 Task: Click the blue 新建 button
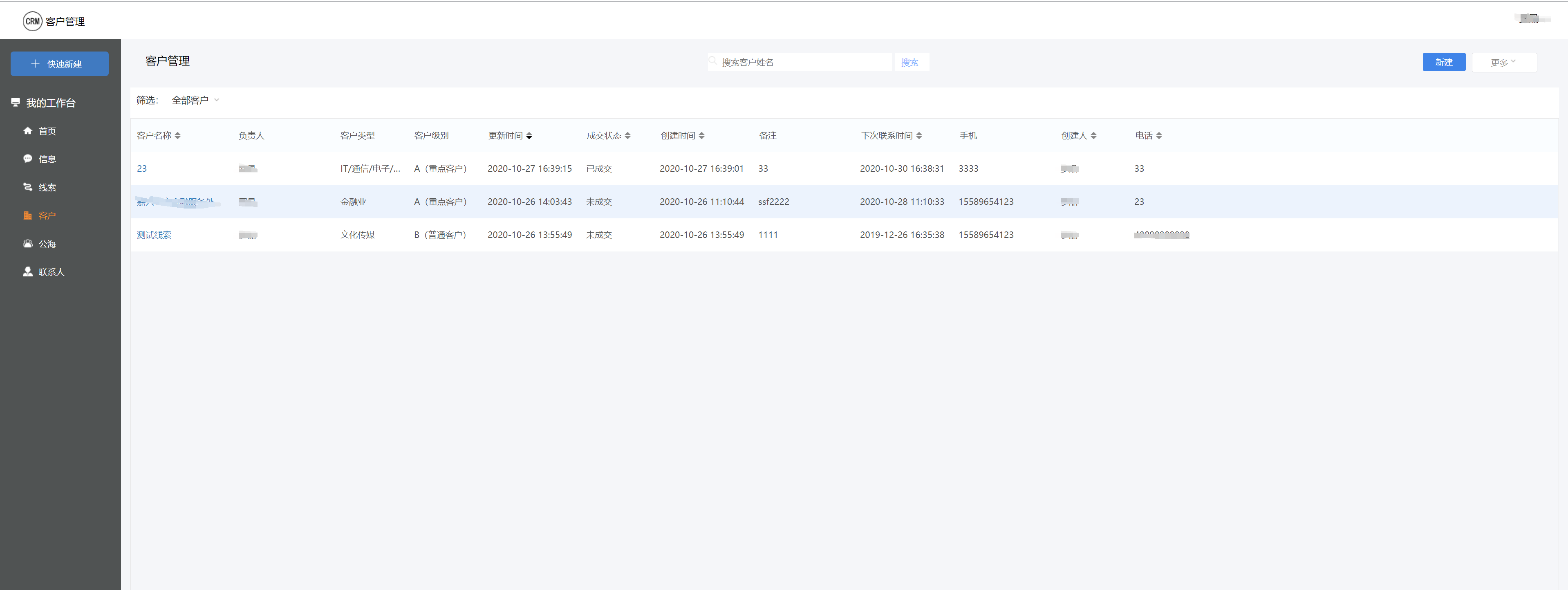click(1443, 62)
